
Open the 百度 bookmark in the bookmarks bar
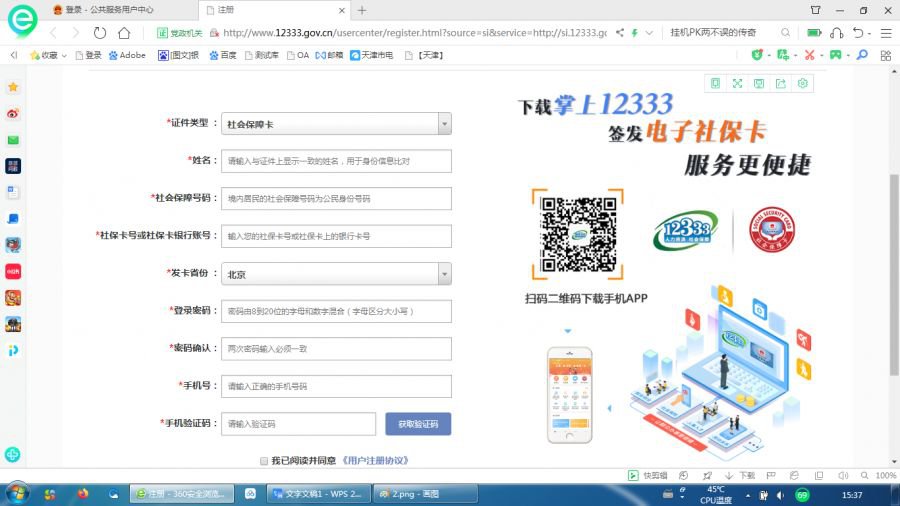point(222,55)
